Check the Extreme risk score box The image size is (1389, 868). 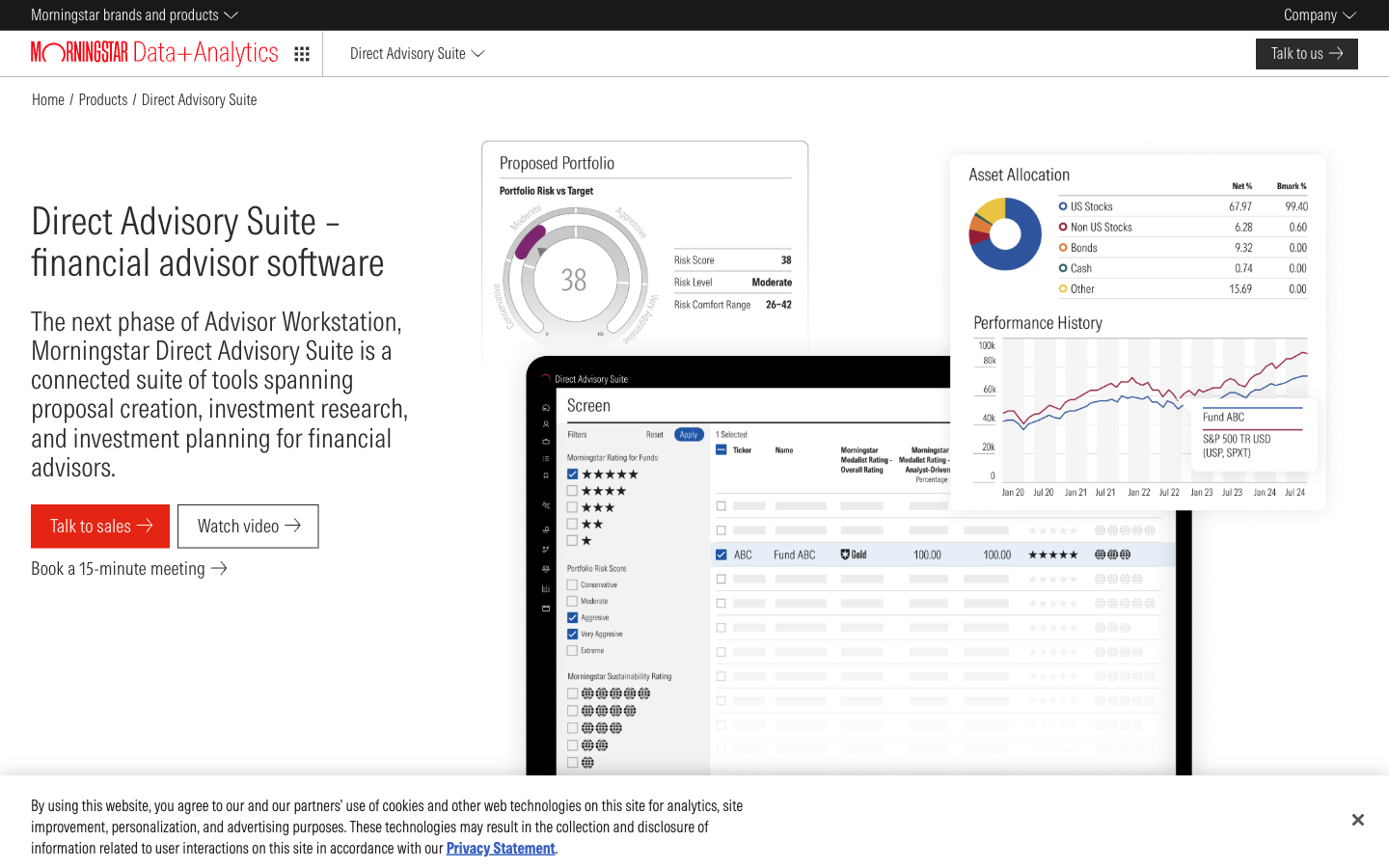pyautogui.click(x=572, y=650)
